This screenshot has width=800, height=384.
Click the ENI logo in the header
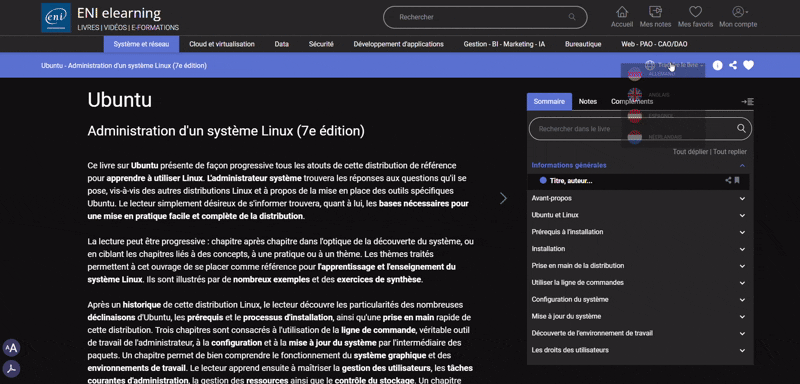56,18
